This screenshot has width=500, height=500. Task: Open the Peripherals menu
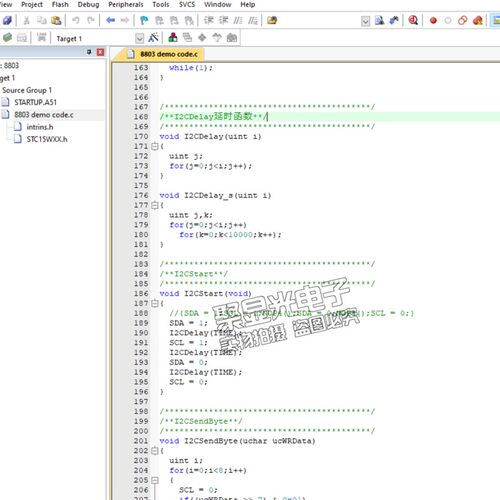[x=126, y=5]
